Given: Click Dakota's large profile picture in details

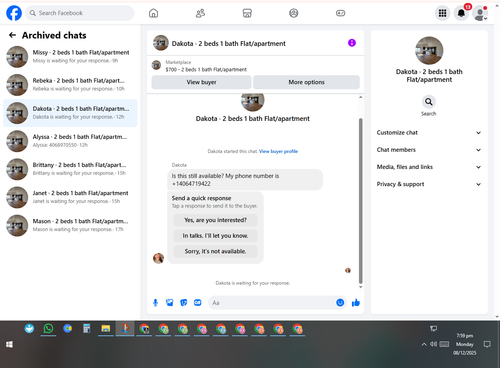Looking at the screenshot, I should coord(429,50).
